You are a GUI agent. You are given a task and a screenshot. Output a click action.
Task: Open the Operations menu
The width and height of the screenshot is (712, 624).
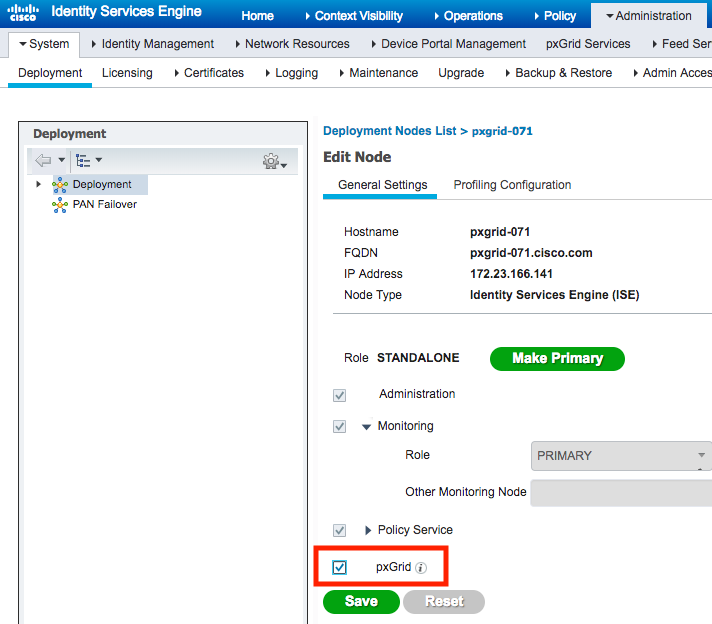coord(468,16)
